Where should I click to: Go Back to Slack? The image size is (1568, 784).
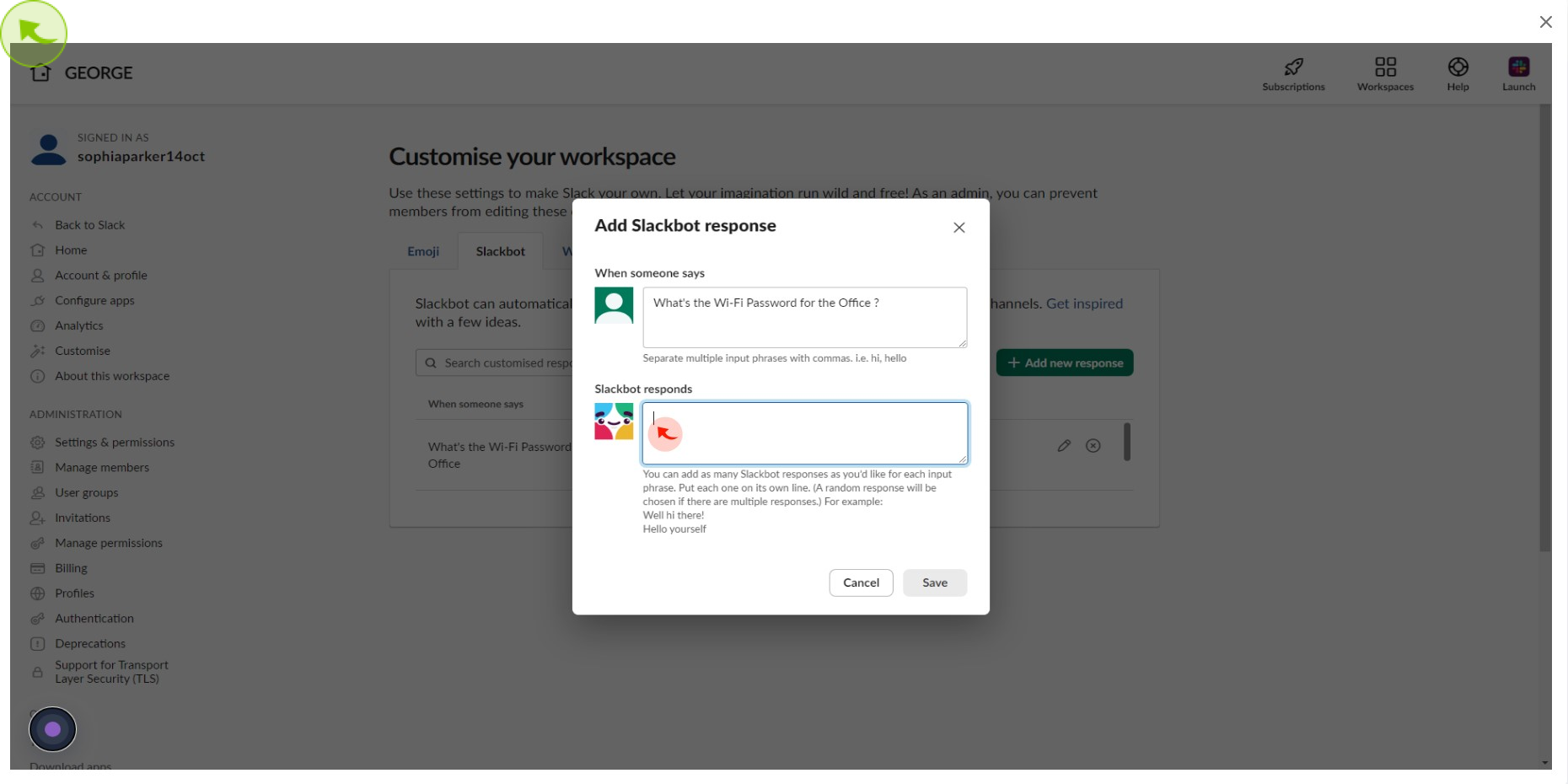click(x=89, y=225)
